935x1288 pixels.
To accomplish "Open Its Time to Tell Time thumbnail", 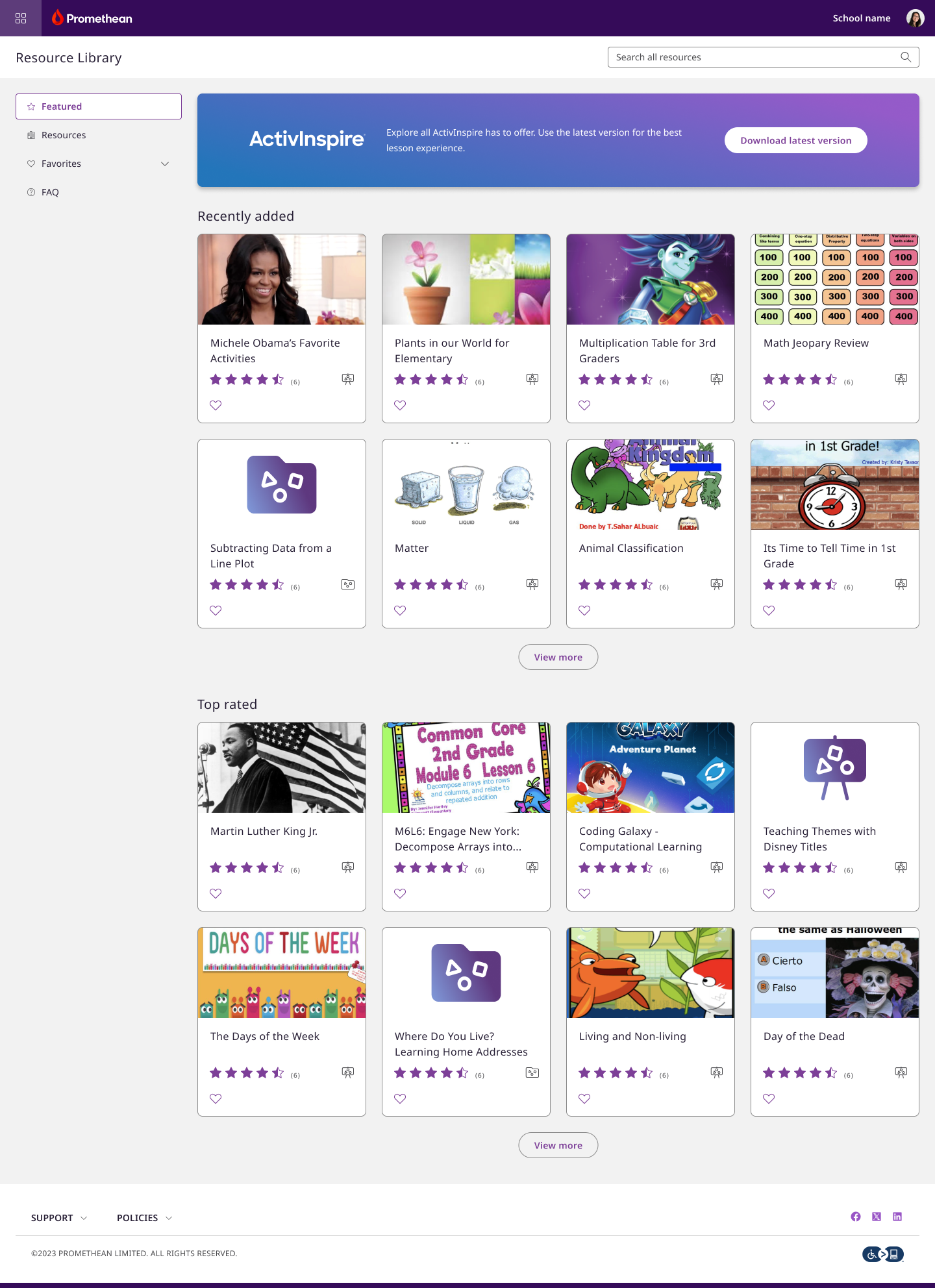I will click(835, 484).
